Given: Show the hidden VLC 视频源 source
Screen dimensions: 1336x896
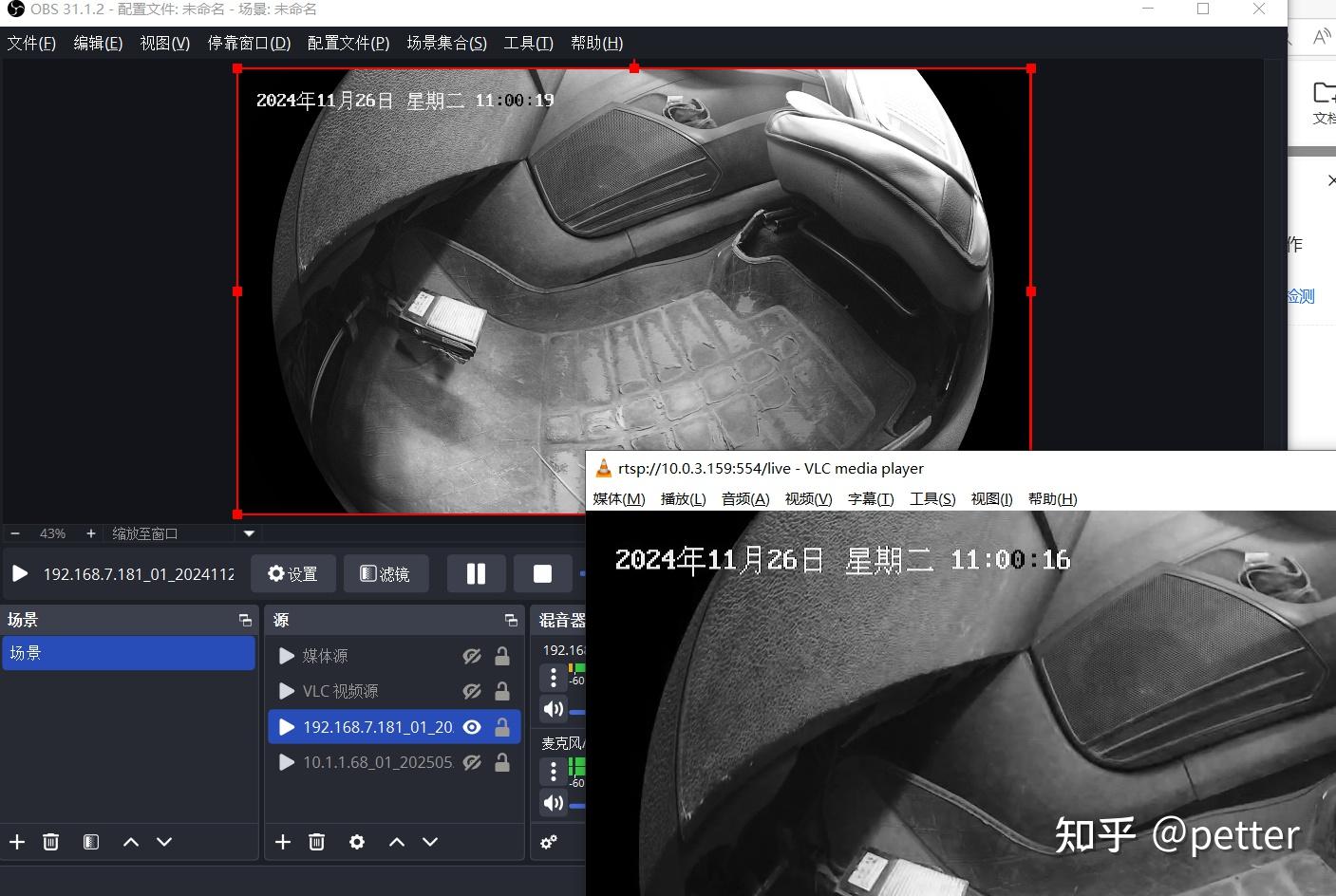Looking at the screenshot, I should 472,691.
